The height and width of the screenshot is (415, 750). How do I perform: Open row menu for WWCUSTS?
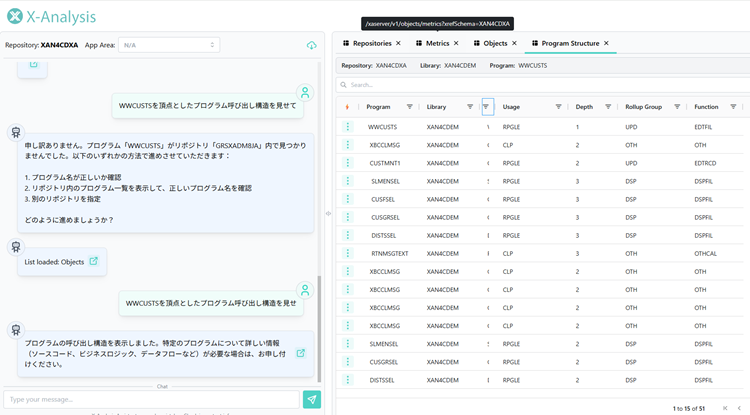pos(348,126)
